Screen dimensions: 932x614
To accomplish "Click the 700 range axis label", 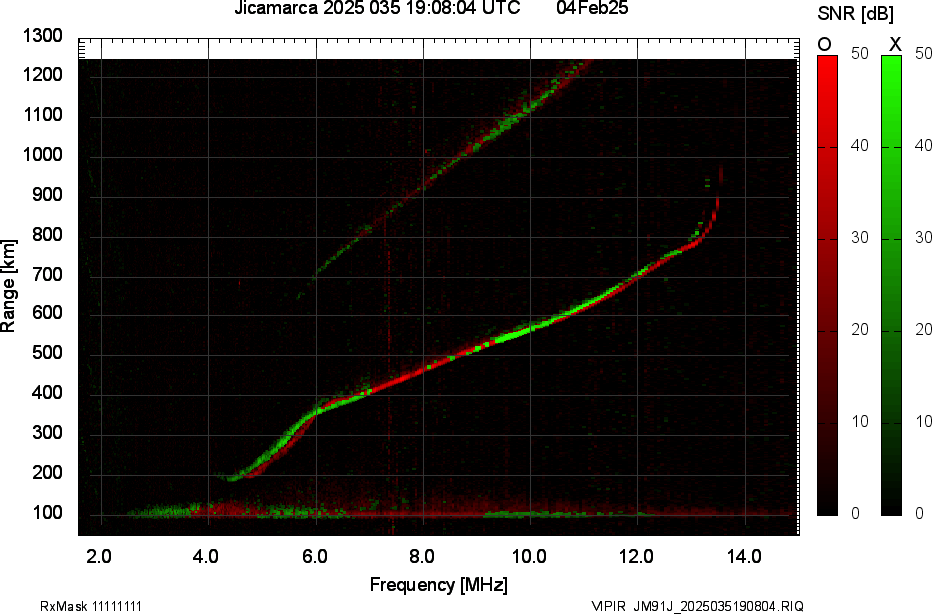I will click(x=47, y=274).
